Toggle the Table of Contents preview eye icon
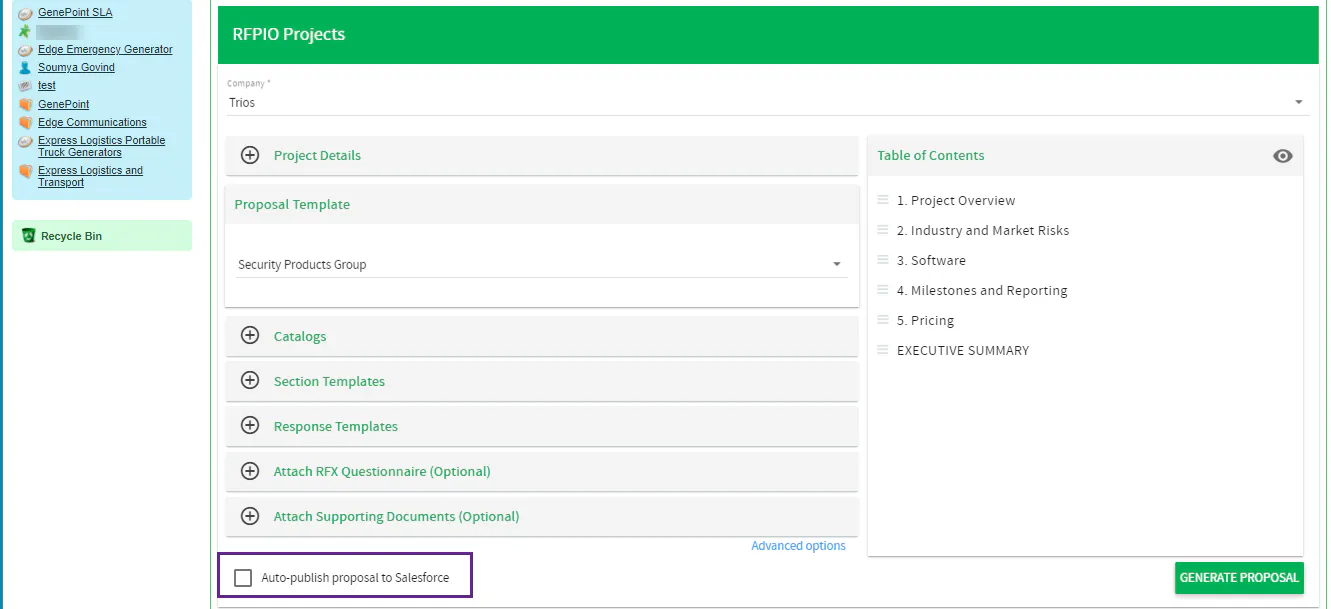This screenshot has height=609, width=1331. pos(1283,156)
